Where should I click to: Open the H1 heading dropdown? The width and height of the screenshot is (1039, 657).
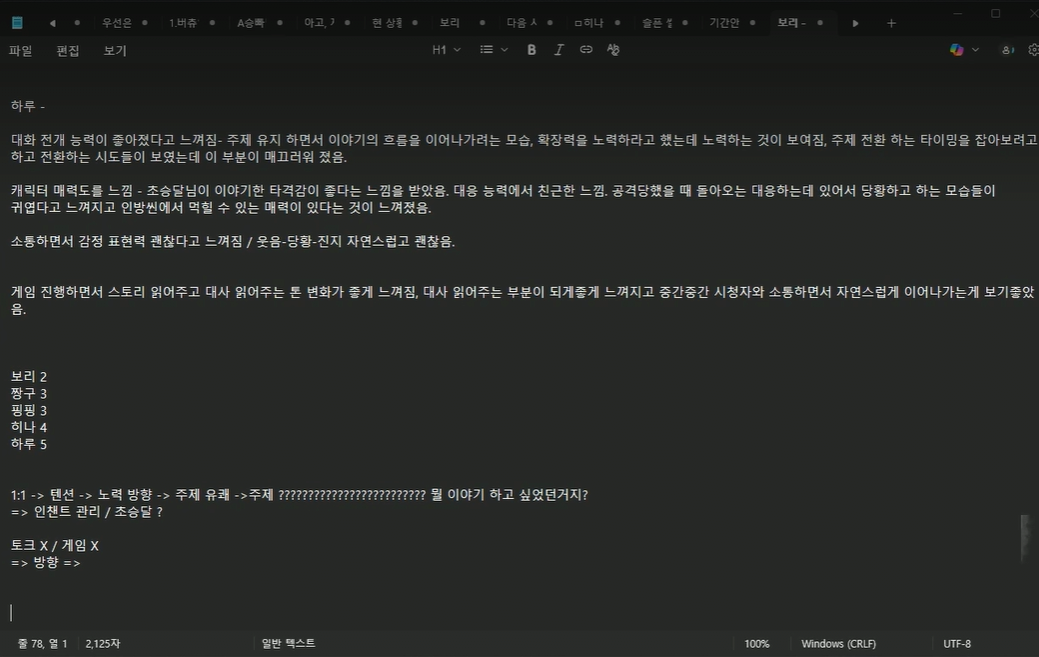[x=446, y=50]
